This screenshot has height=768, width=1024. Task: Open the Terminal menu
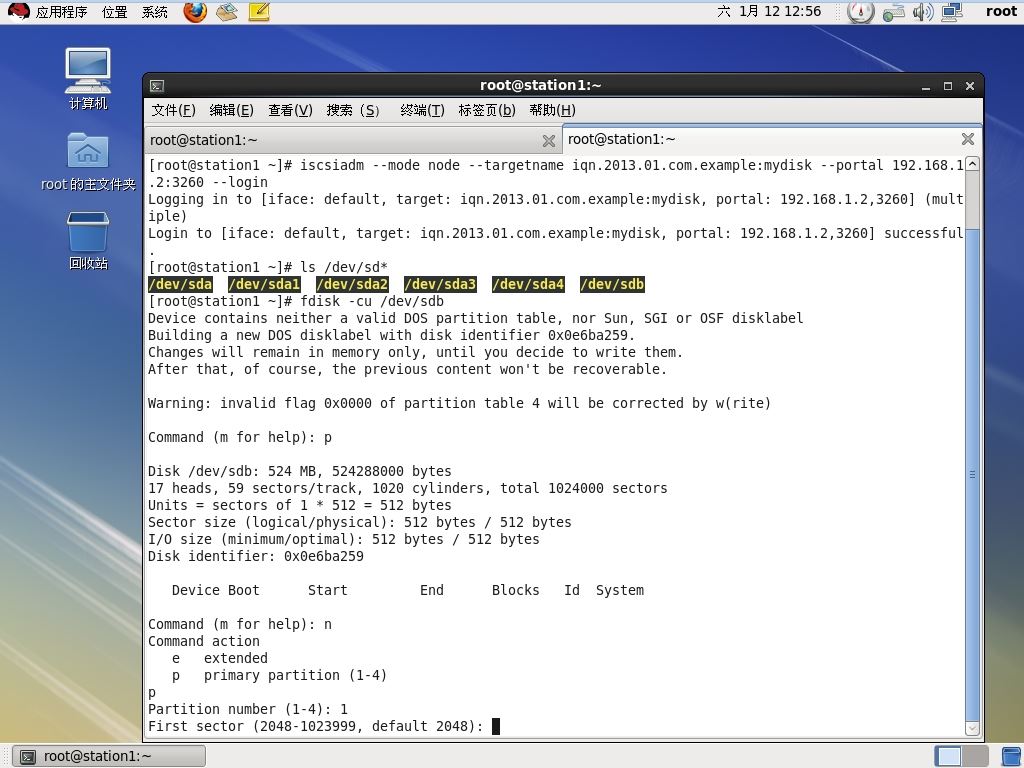click(x=422, y=110)
